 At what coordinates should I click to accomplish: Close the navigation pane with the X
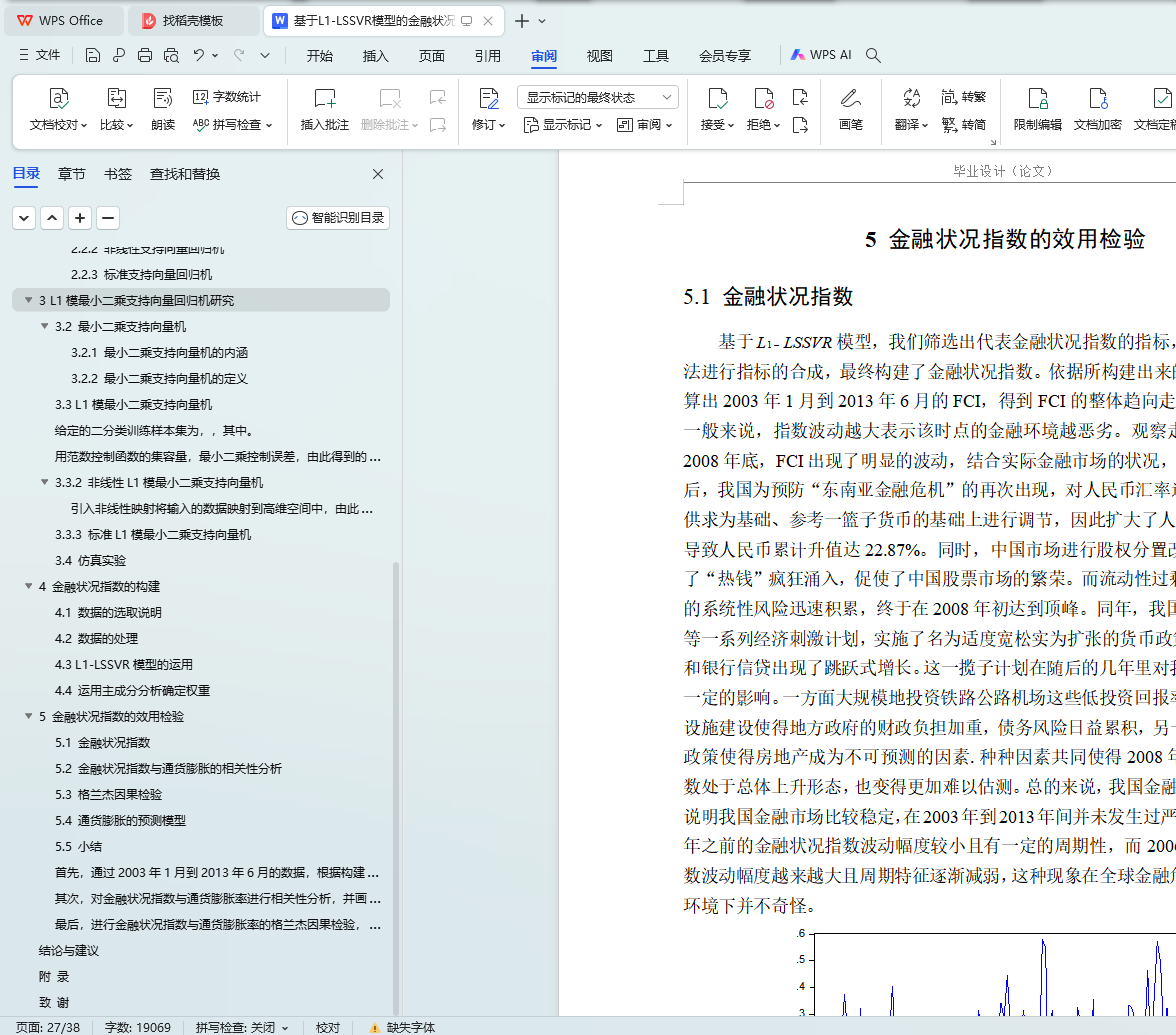pos(378,174)
